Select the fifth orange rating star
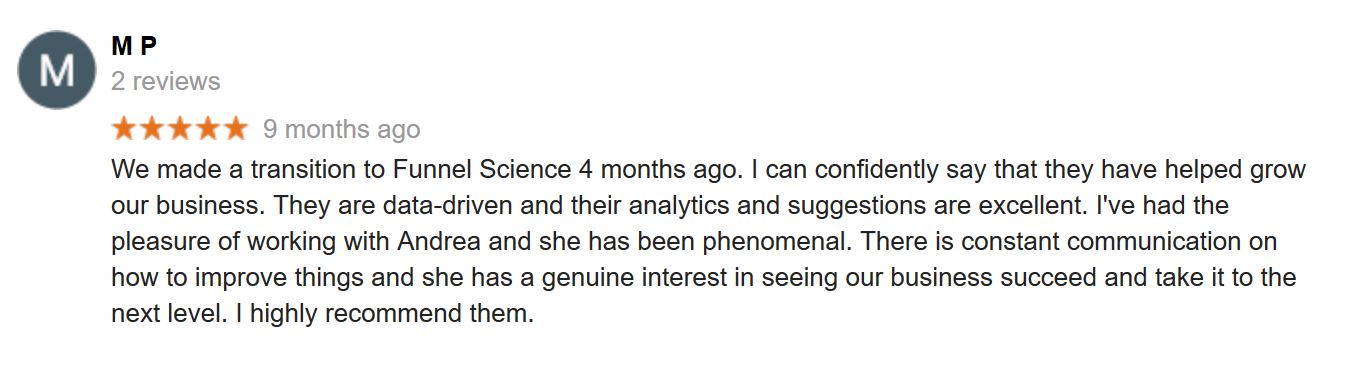1349x381 pixels. [x=235, y=129]
